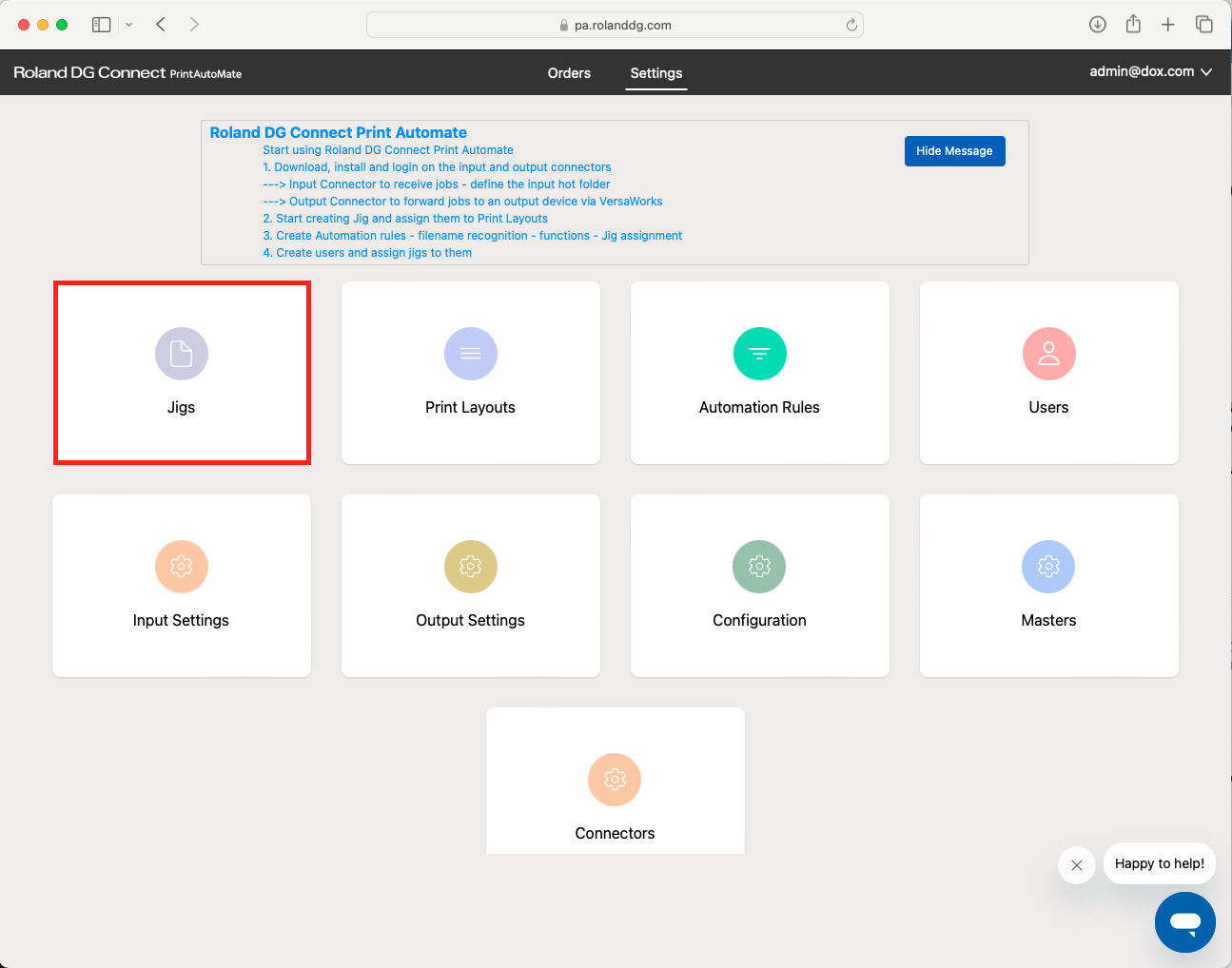Open a new Safari tab

[x=1168, y=25]
